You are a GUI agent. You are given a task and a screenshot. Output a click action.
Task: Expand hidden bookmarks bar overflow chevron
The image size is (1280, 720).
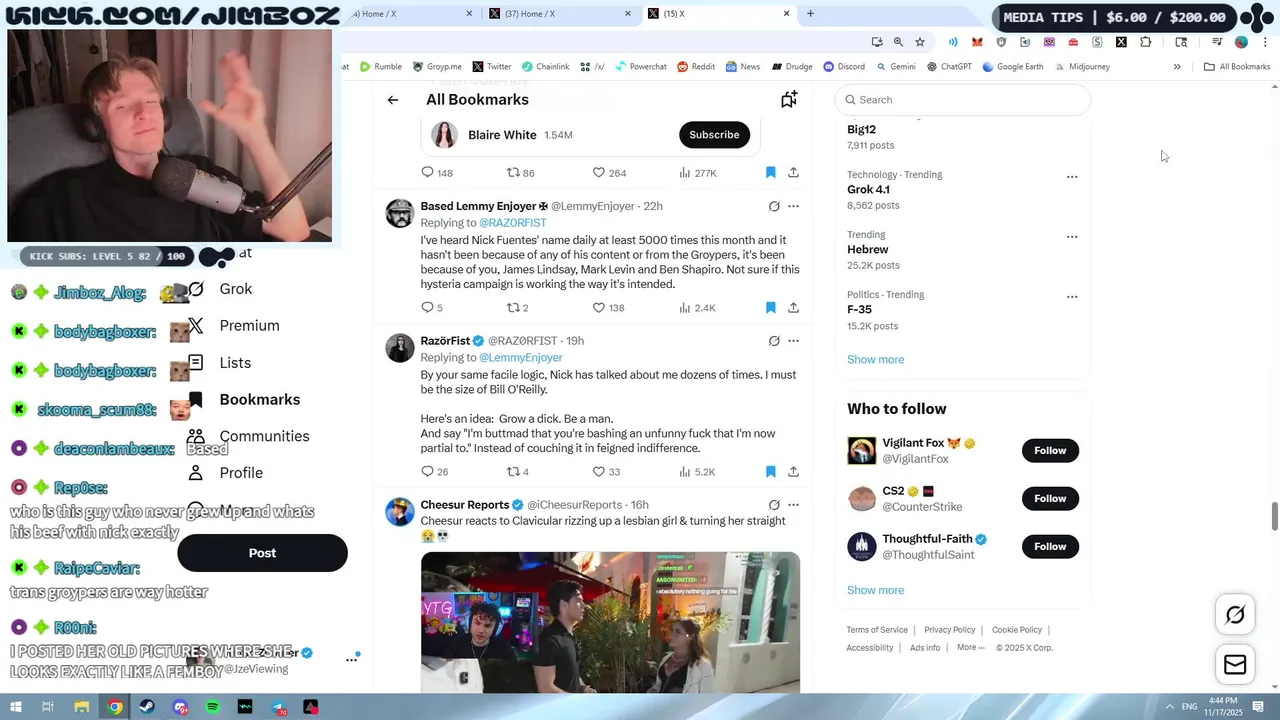tap(1177, 67)
